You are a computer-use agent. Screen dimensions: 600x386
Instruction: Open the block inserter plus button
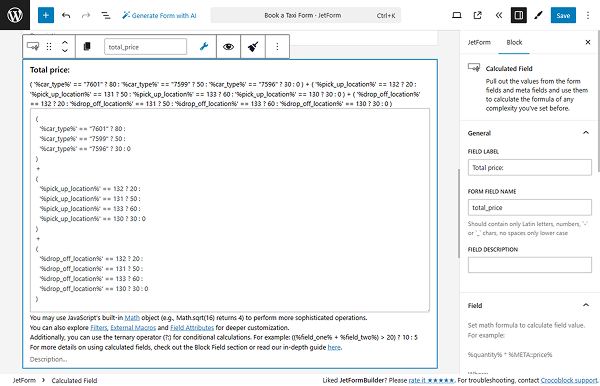(x=46, y=15)
